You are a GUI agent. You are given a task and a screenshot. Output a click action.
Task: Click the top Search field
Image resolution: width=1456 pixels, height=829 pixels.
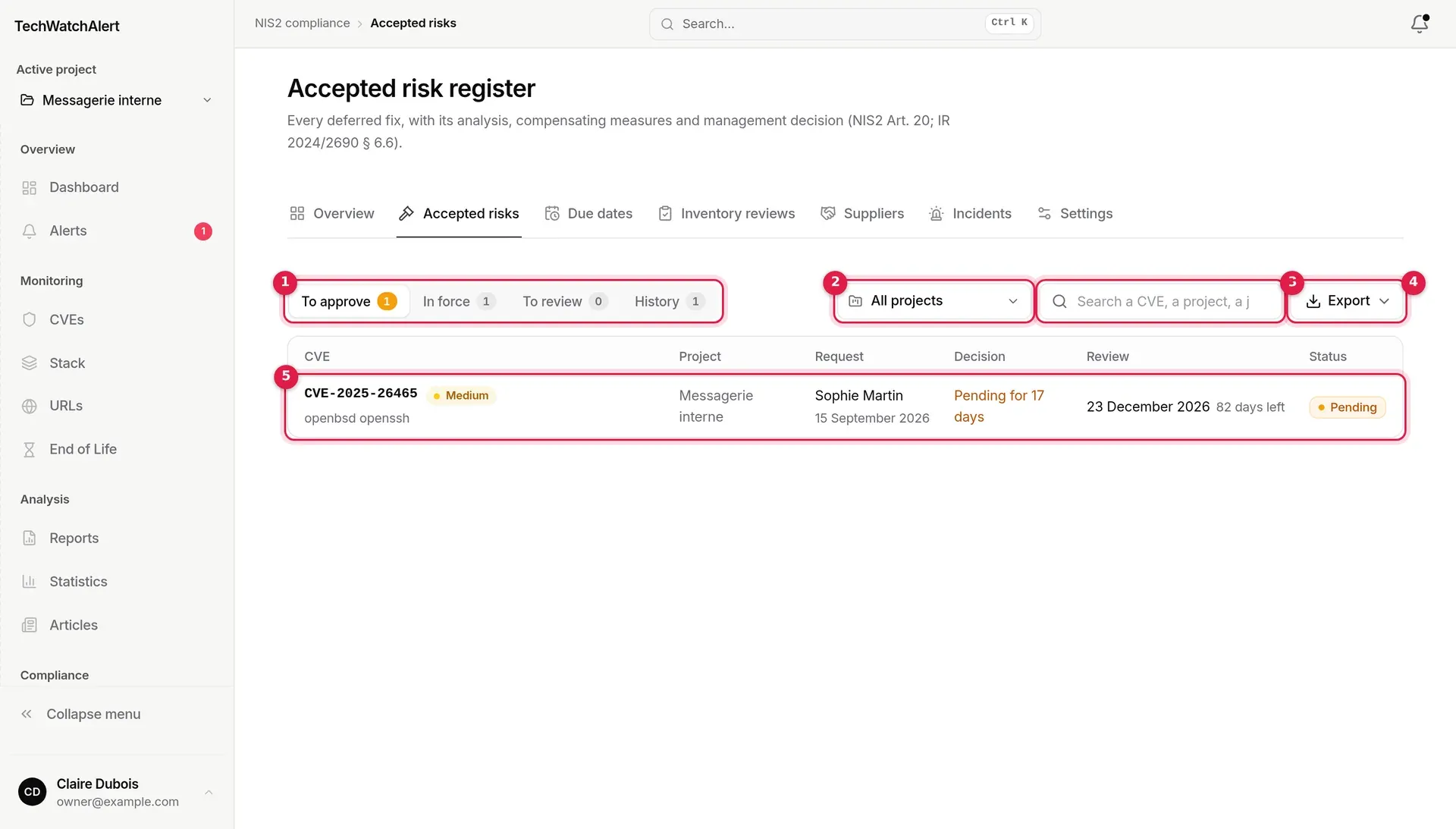[845, 24]
